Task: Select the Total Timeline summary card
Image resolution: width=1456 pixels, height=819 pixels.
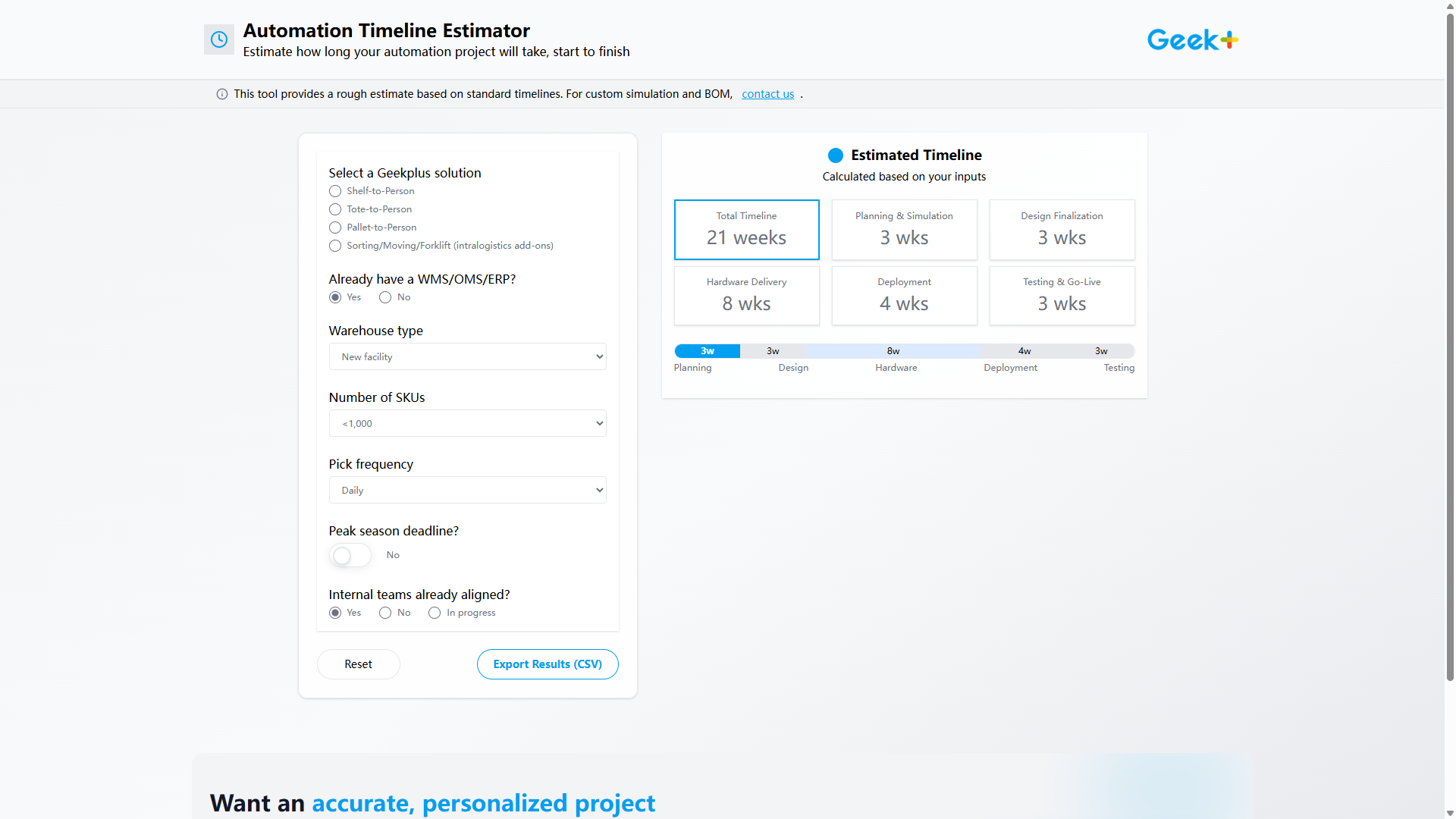Action: tap(746, 229)
